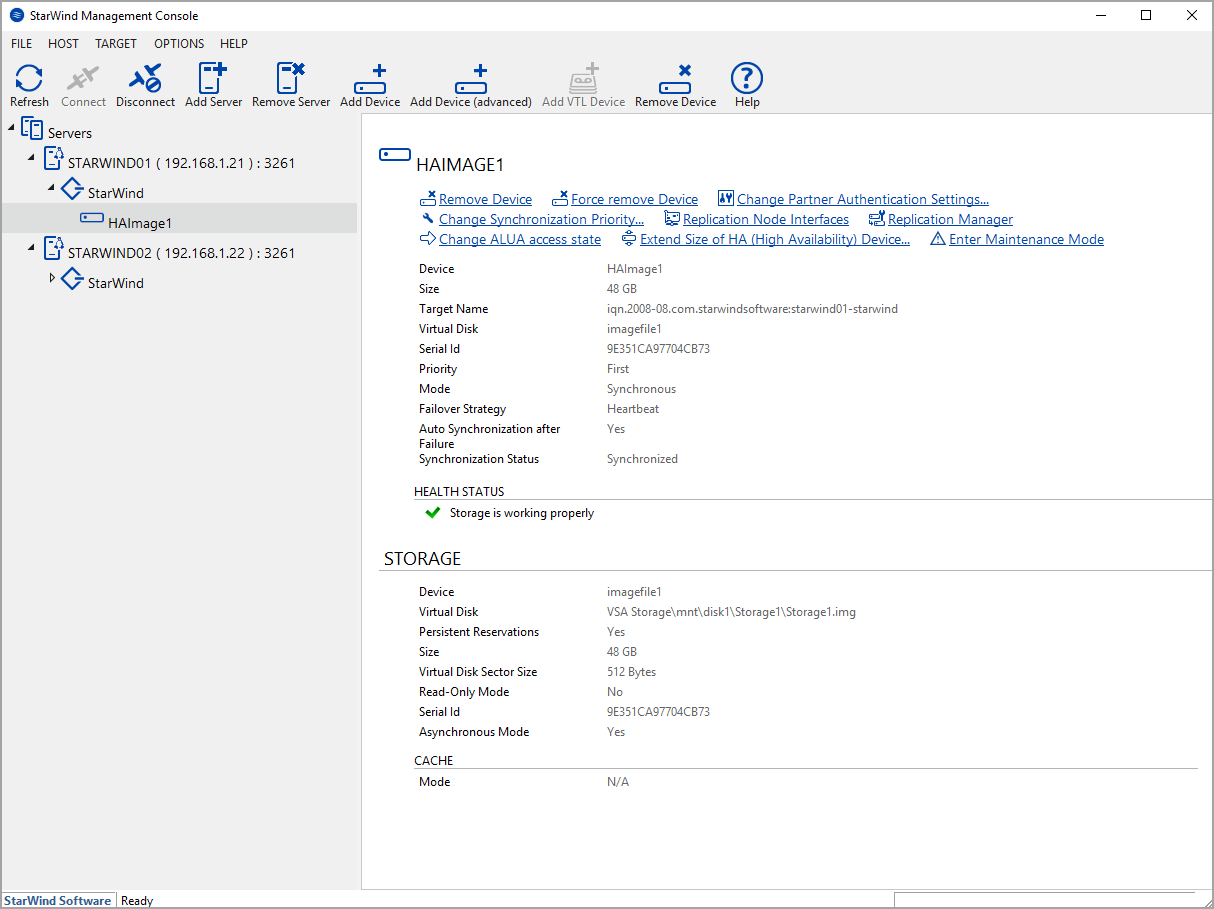The height and width of the screenshot is (909, 1214).
Task: Click the N/A cache mode value
Action: click(x=618, y=782)
